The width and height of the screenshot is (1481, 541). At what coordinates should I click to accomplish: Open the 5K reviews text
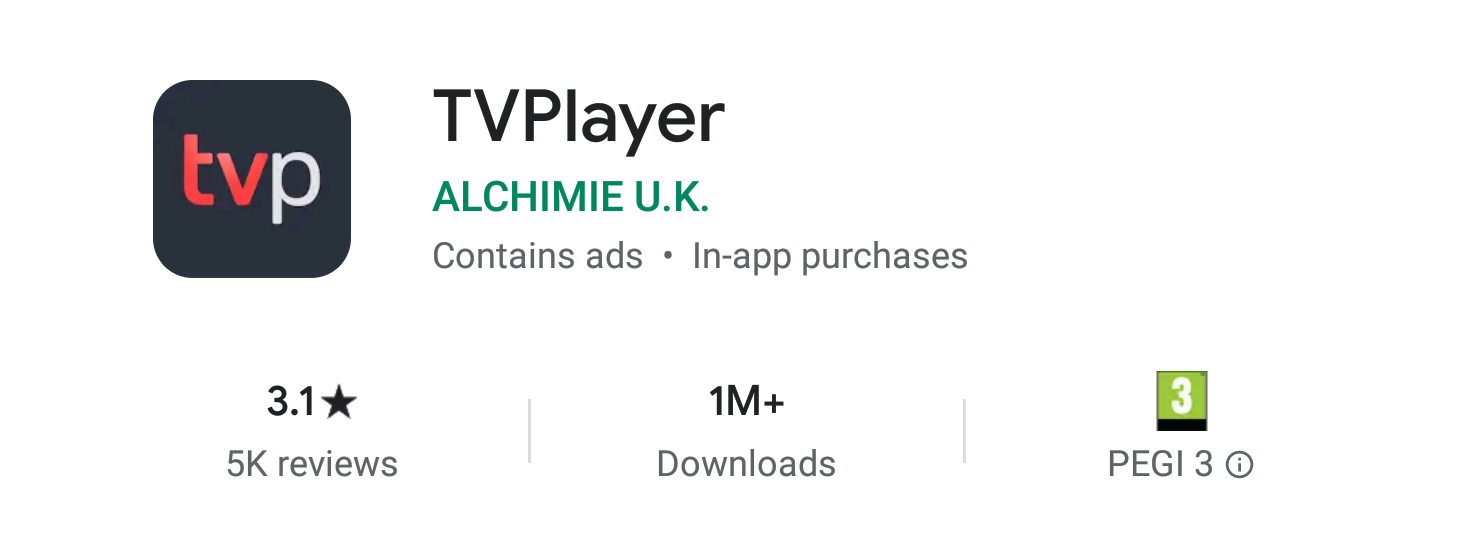click(312, 465)
